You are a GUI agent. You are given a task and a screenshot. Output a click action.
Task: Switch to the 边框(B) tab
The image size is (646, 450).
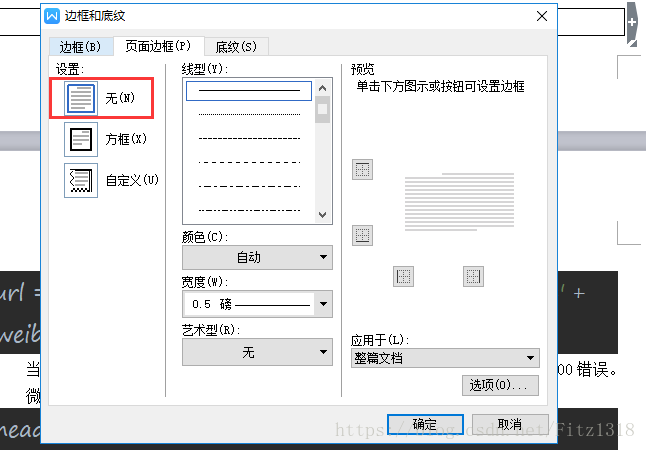81,47
